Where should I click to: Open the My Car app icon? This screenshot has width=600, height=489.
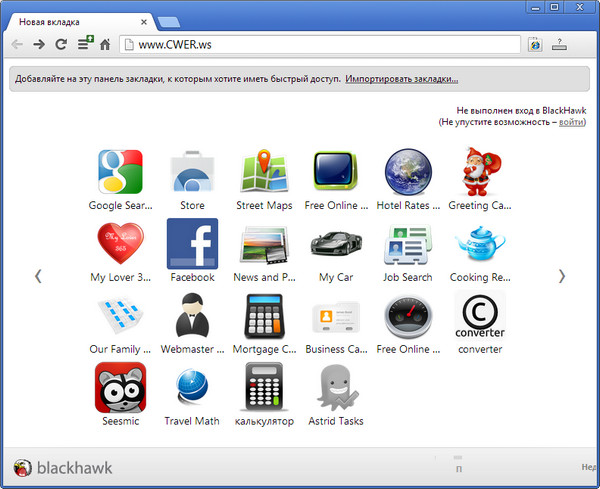tap(336, 244)
